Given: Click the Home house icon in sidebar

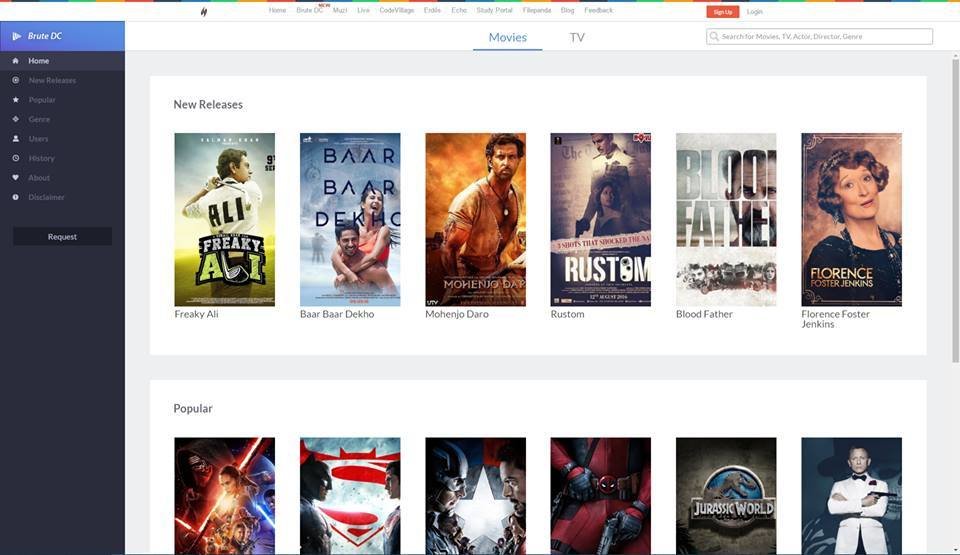Looking at the screenshot, I should 15,61.
